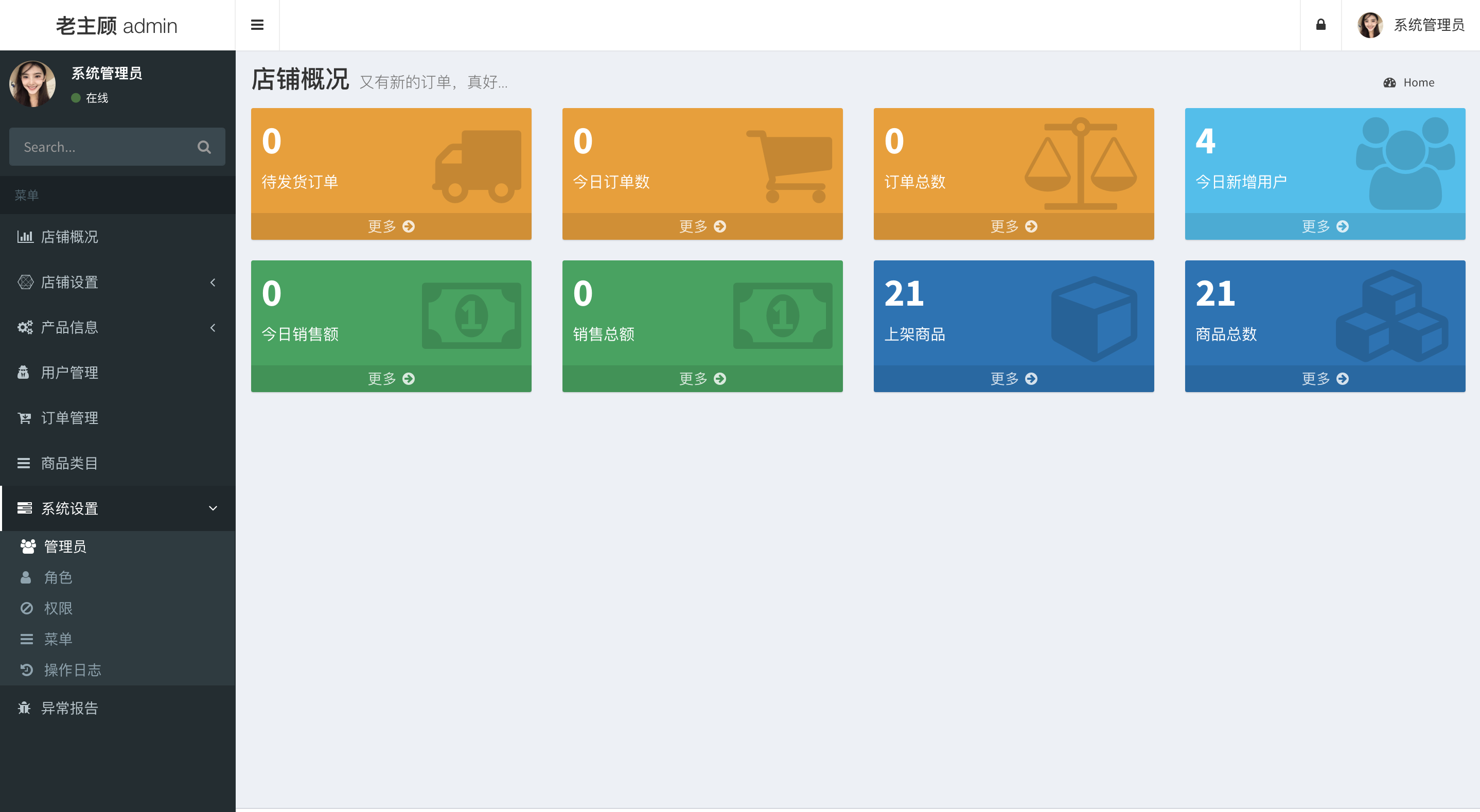
Task: Click the cube icon on 上架商品 card
Action: pyautogui.click(x=1094, y=318)
